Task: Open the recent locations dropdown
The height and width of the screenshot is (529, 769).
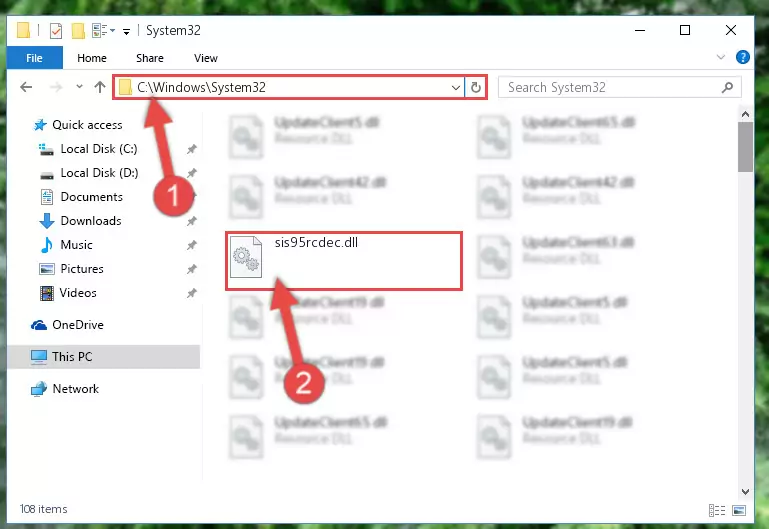Action: click(x=79, y=87)
